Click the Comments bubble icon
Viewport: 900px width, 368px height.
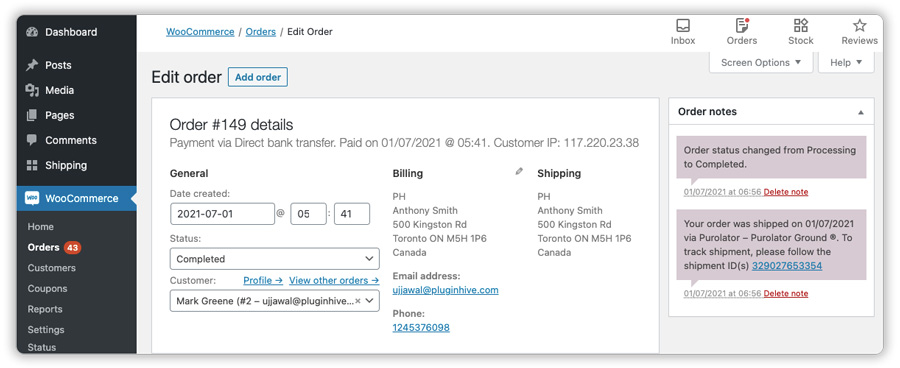click(32, 140)
